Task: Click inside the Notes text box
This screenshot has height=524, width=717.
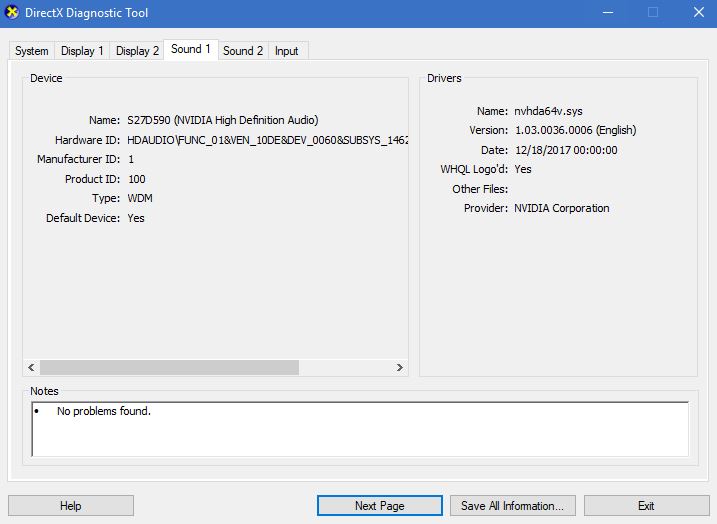Action: pos(360,430)
